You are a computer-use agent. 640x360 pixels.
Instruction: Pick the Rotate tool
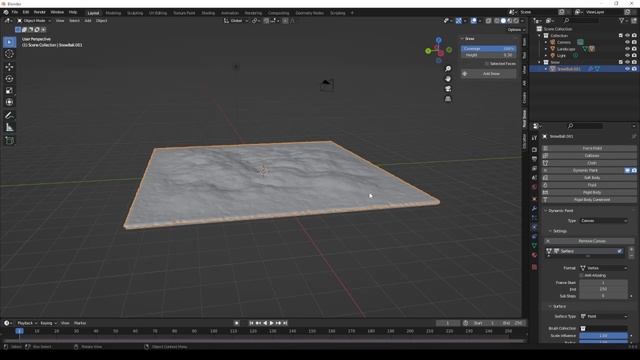pos(9,78)
